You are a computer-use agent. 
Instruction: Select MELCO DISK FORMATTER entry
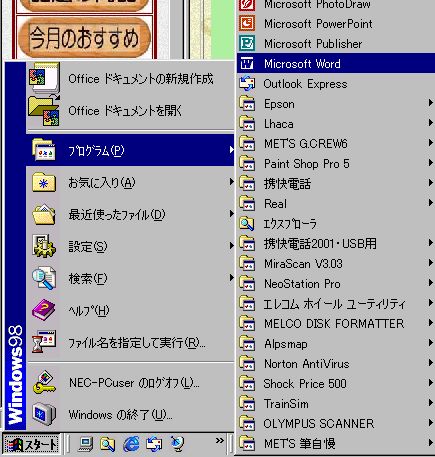pyautogui.click(x=336, y=324)
